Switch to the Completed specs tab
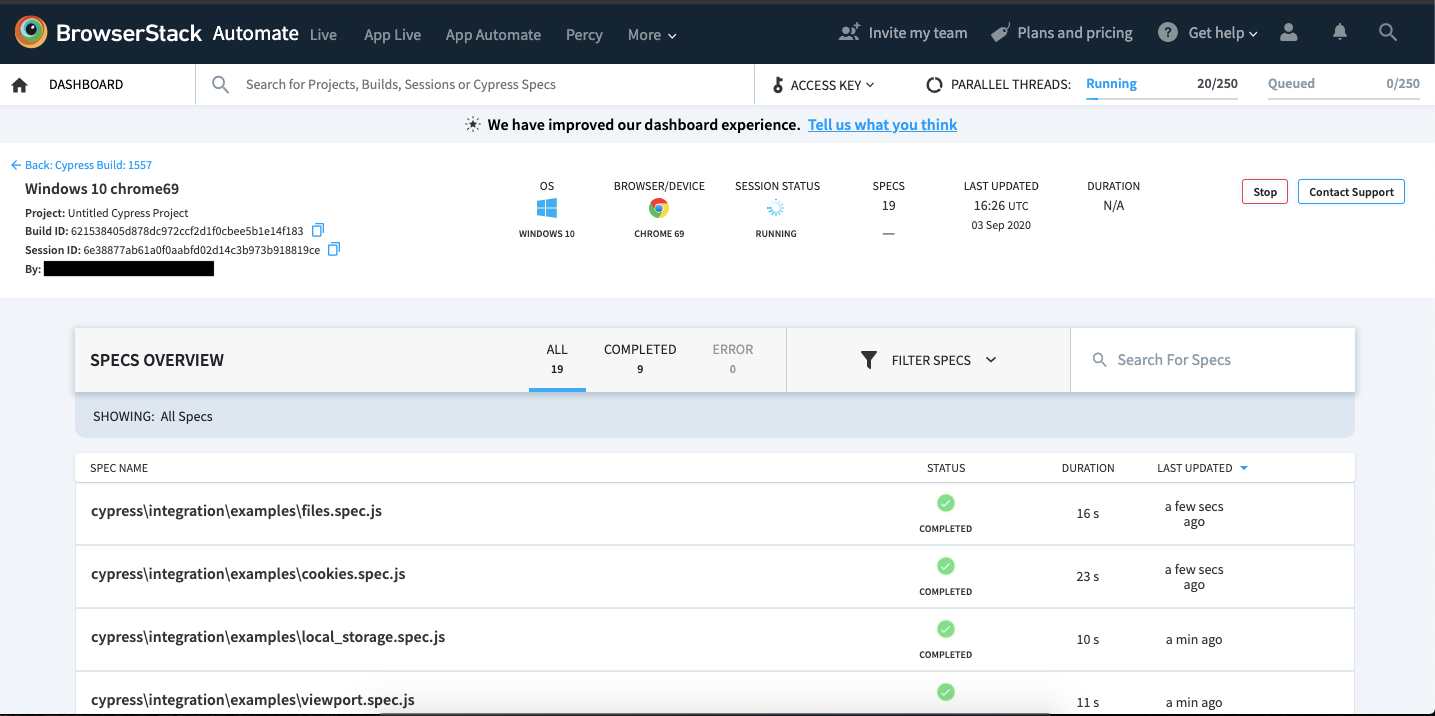Screen dimensions: 1435x716 (x=640, y=358)
